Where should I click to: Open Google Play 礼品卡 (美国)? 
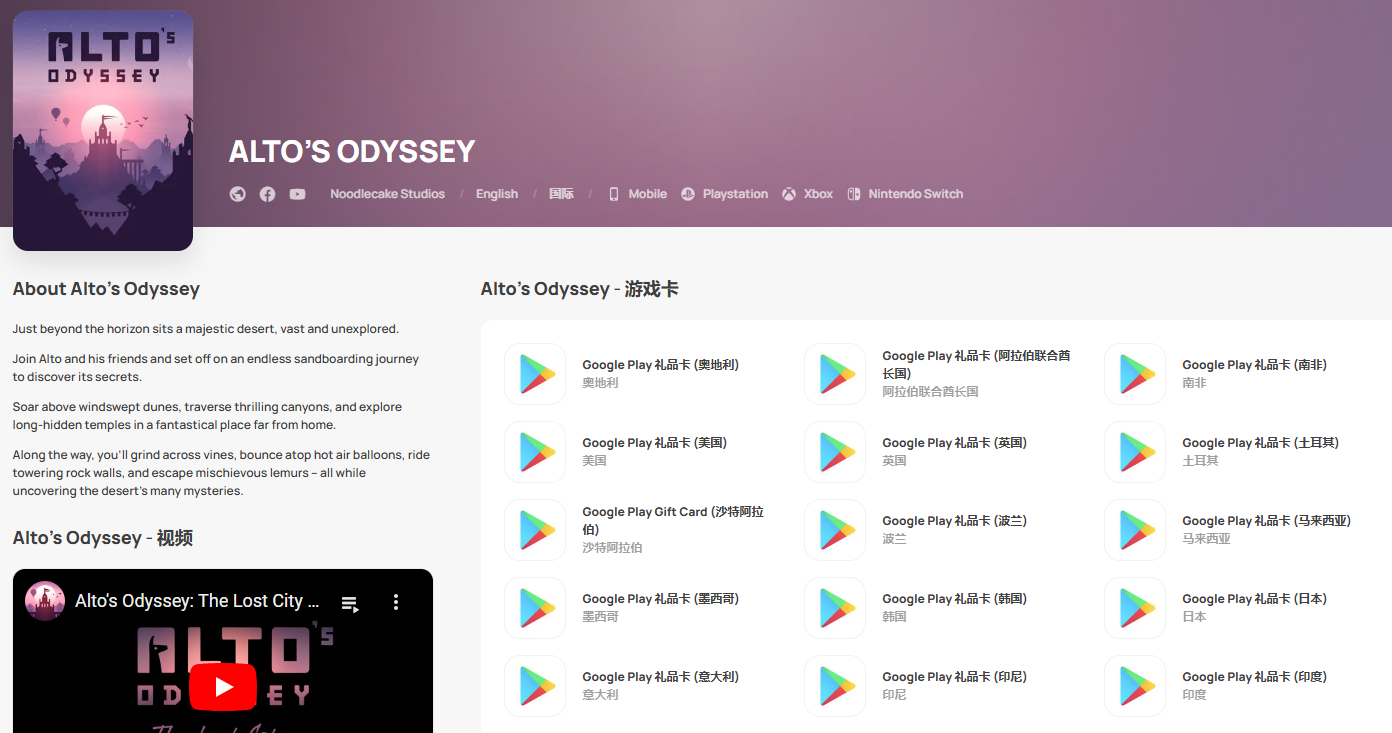point(654,443)
